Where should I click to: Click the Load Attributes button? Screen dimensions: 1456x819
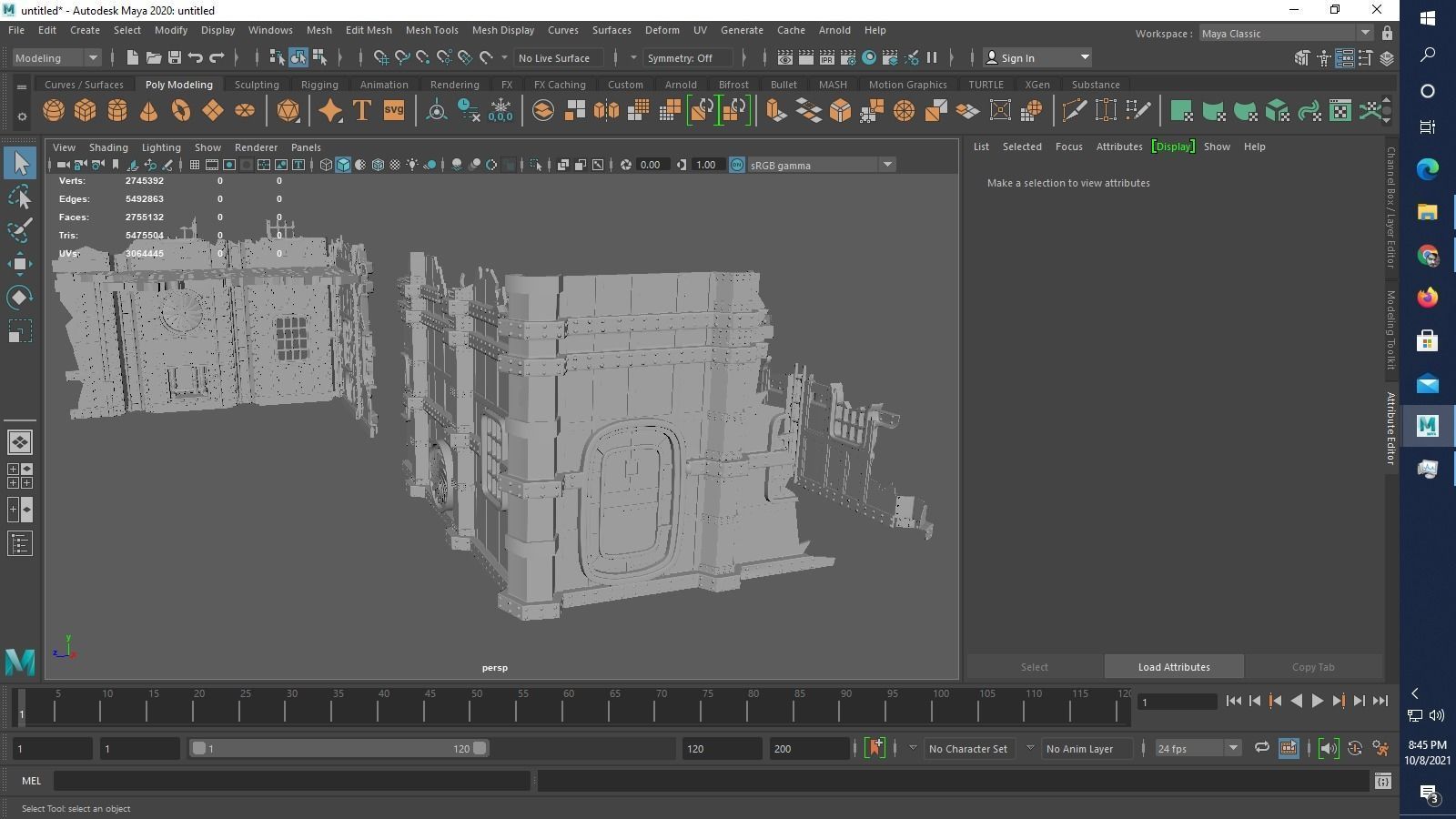[x=1174, y=667]
